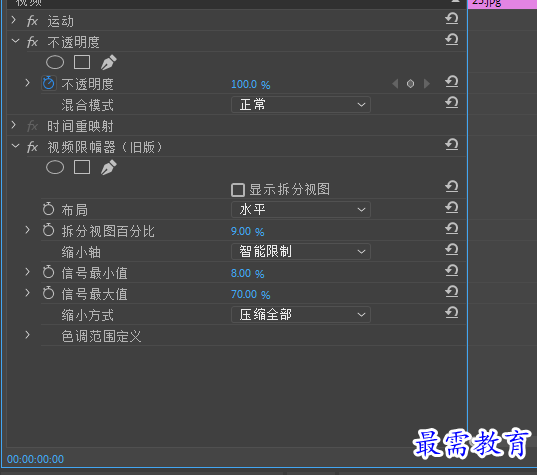The image size is (537, 475).
Task: Collapse the 视频限幅器（旧版）effect
Action: coord(15,146)
